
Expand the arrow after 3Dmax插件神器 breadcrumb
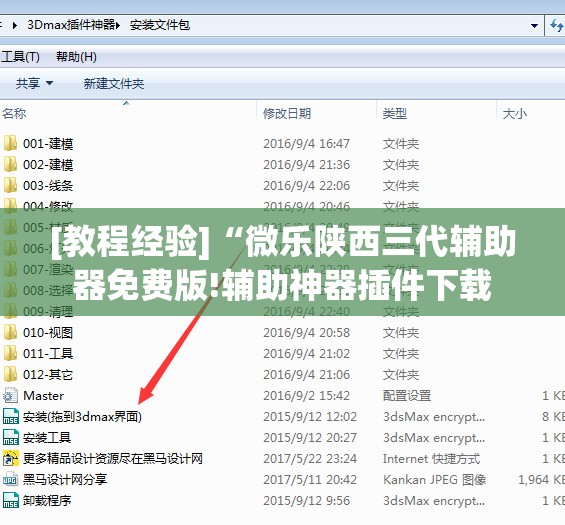(x=118, y=25)
